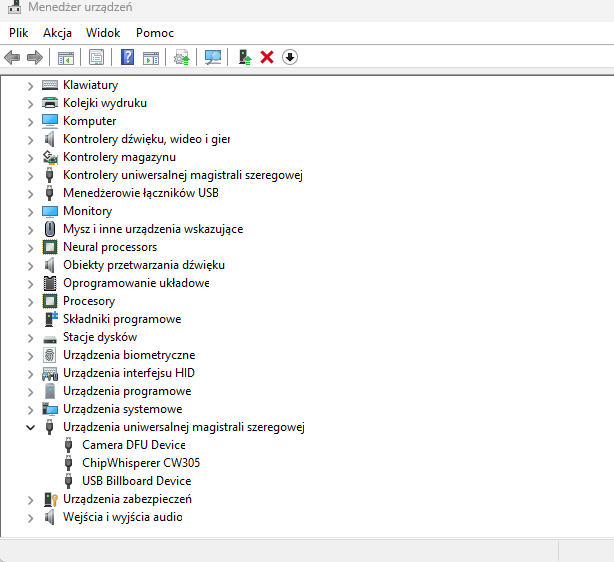Expand the Klawiatury category
Image resolution: width=614 pixels, height=562 pixels.
(x=30, y=85)
